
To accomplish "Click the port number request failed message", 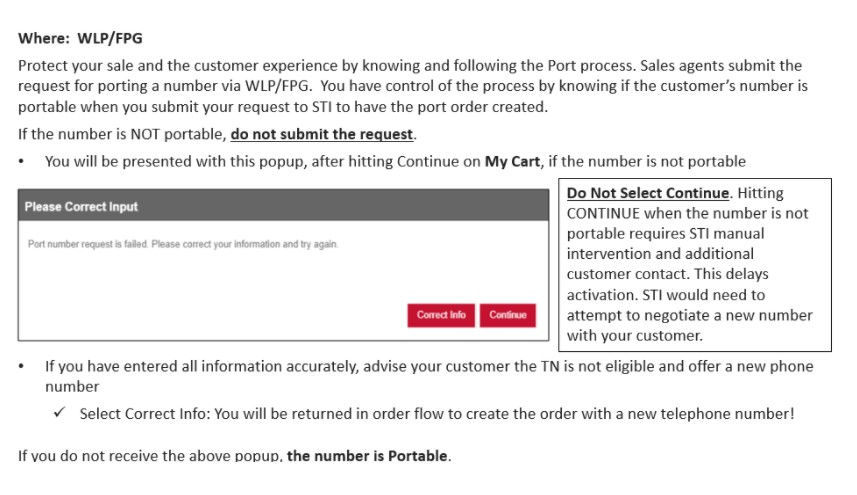I will (x=183, y=244).
